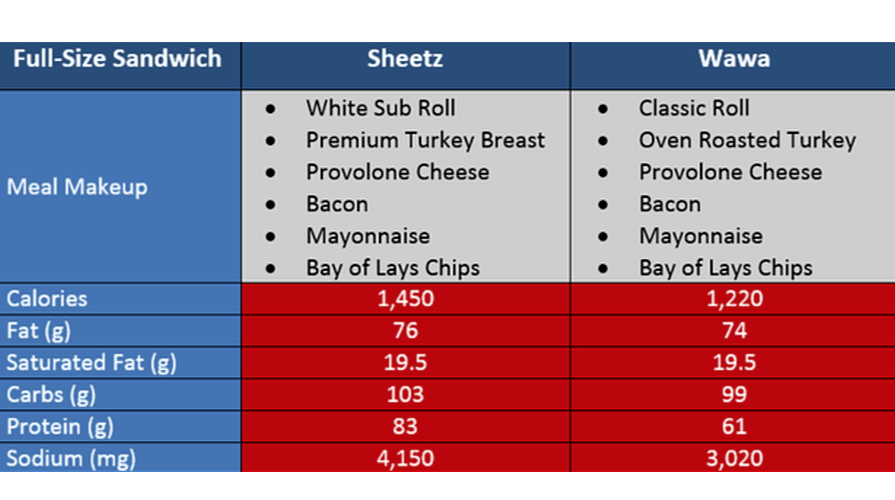This screenshot has width=895, height=500.
Task: Select the Sodium (mg) row label
Action: pos(71,459)
